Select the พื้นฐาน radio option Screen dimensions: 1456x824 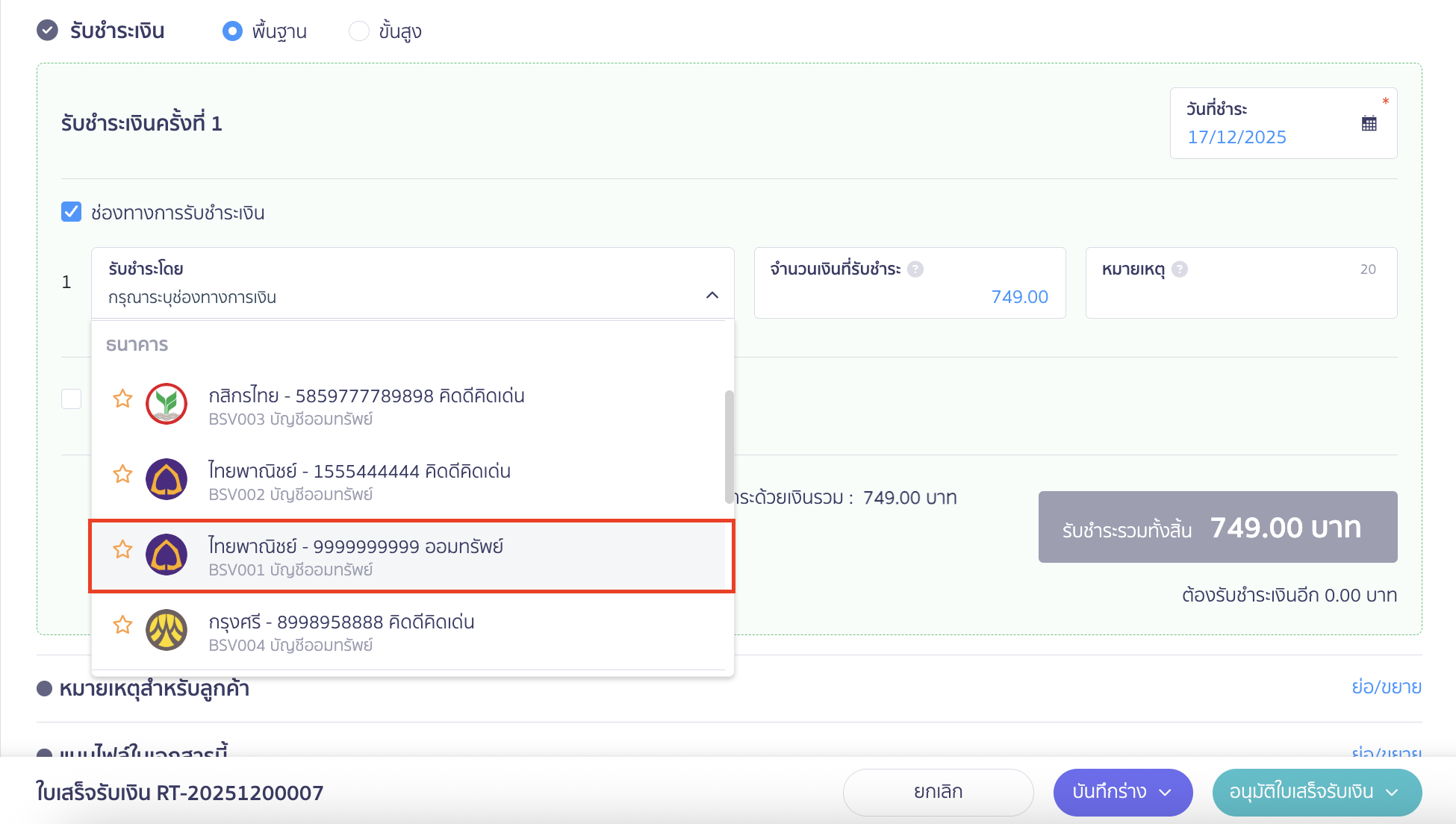tap(233, 31)
